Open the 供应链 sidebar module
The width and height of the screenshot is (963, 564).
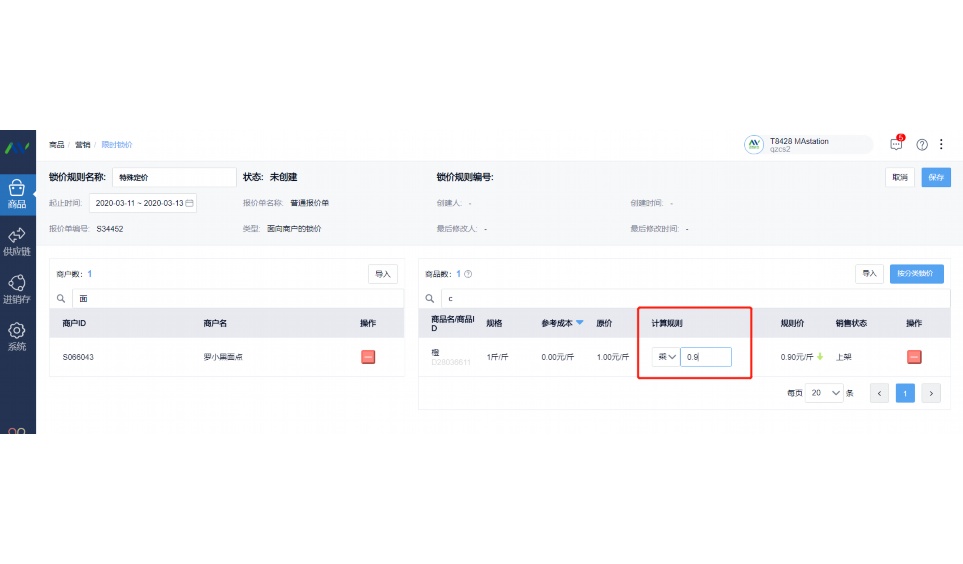pos(17,241)
